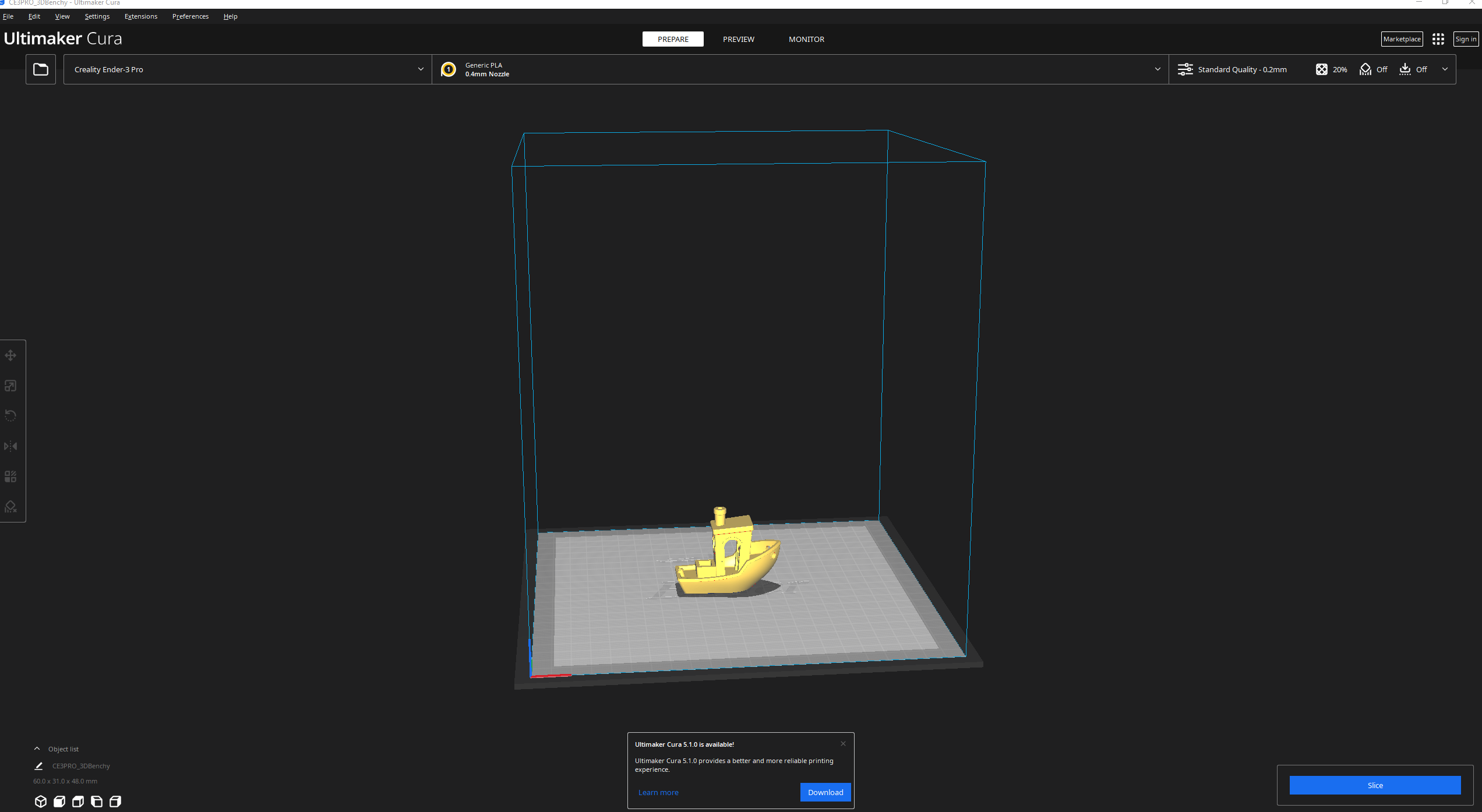Screen dimensions: 1482x812
Task: Open the View menu
Action: (62, 16)
